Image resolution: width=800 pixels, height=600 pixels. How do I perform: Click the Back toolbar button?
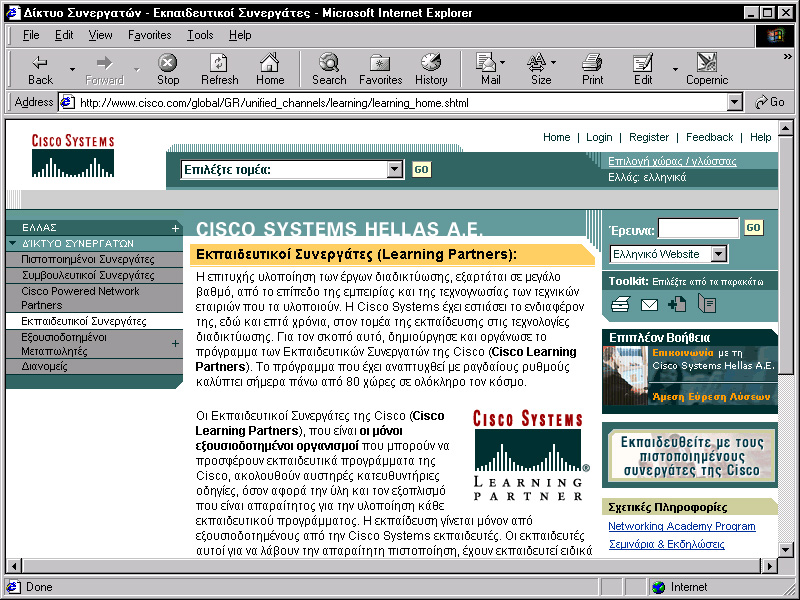click(40, 70)
